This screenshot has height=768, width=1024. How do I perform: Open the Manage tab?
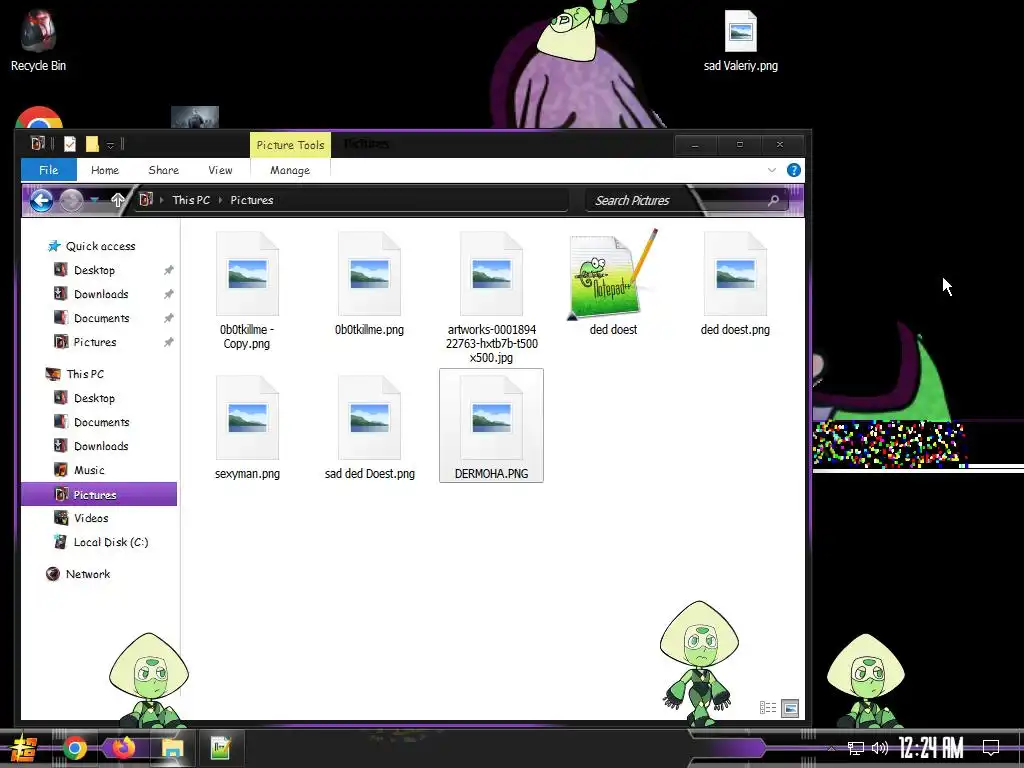290,170
